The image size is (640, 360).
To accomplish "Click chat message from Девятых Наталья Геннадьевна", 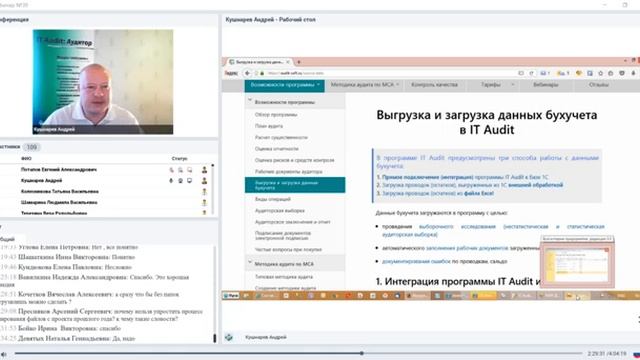I will [68, 338].
